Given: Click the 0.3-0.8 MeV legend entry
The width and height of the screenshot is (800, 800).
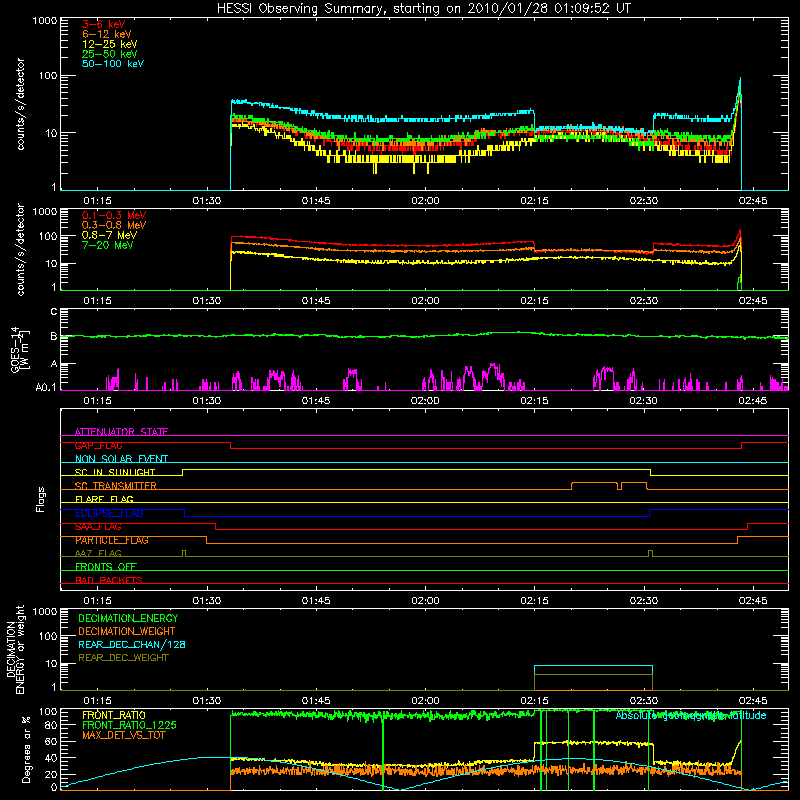Looking at the screenshot, I should pos(114,225).
